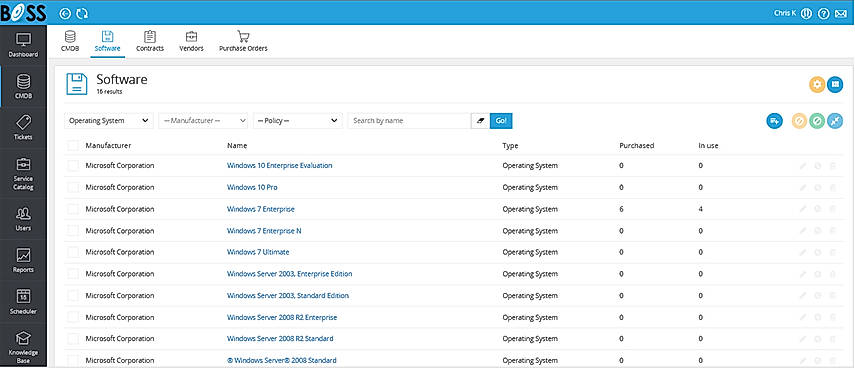Click the Purchased value 6 for Windows 7 Enterprise
This screenshot has width=855, height=368.
622,209
